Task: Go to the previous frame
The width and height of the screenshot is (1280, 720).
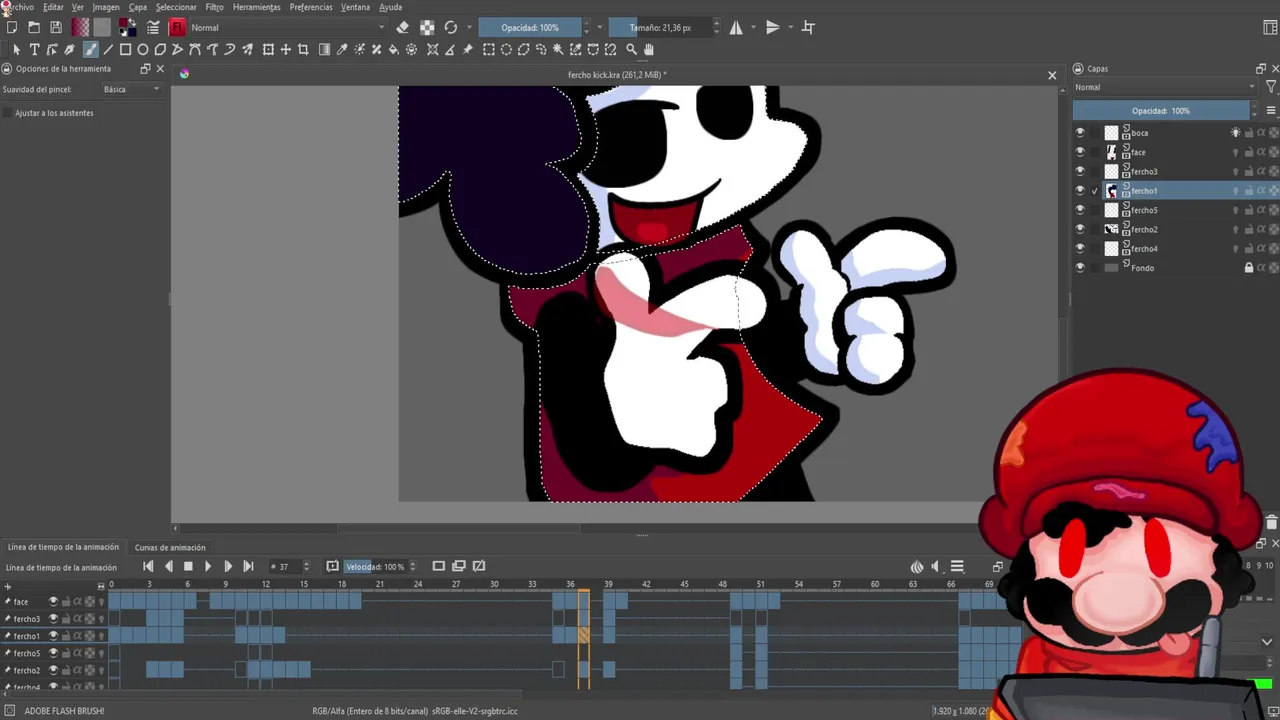Action: pos(168,567)
